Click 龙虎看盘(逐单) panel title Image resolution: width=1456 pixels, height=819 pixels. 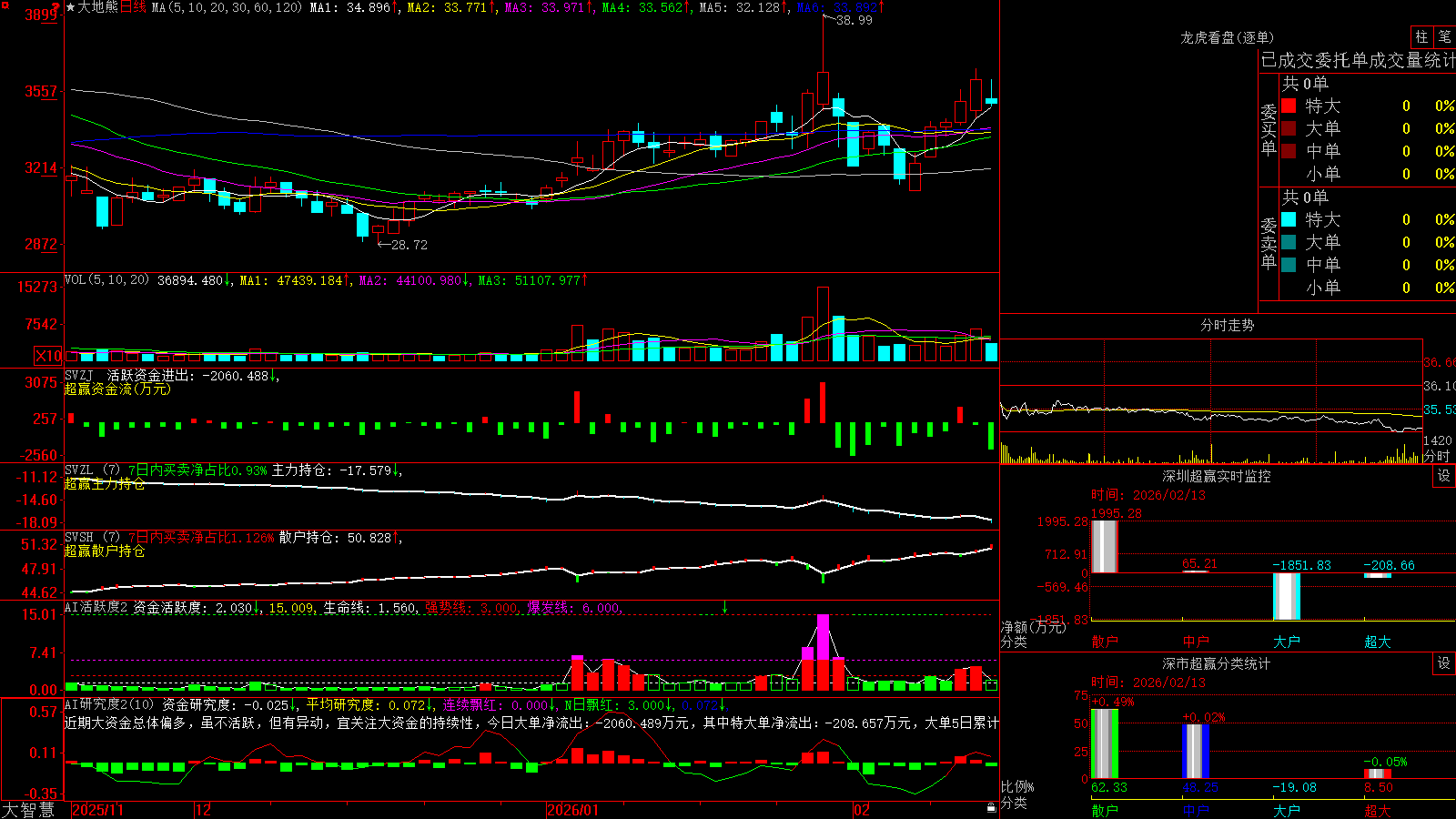1227,37
